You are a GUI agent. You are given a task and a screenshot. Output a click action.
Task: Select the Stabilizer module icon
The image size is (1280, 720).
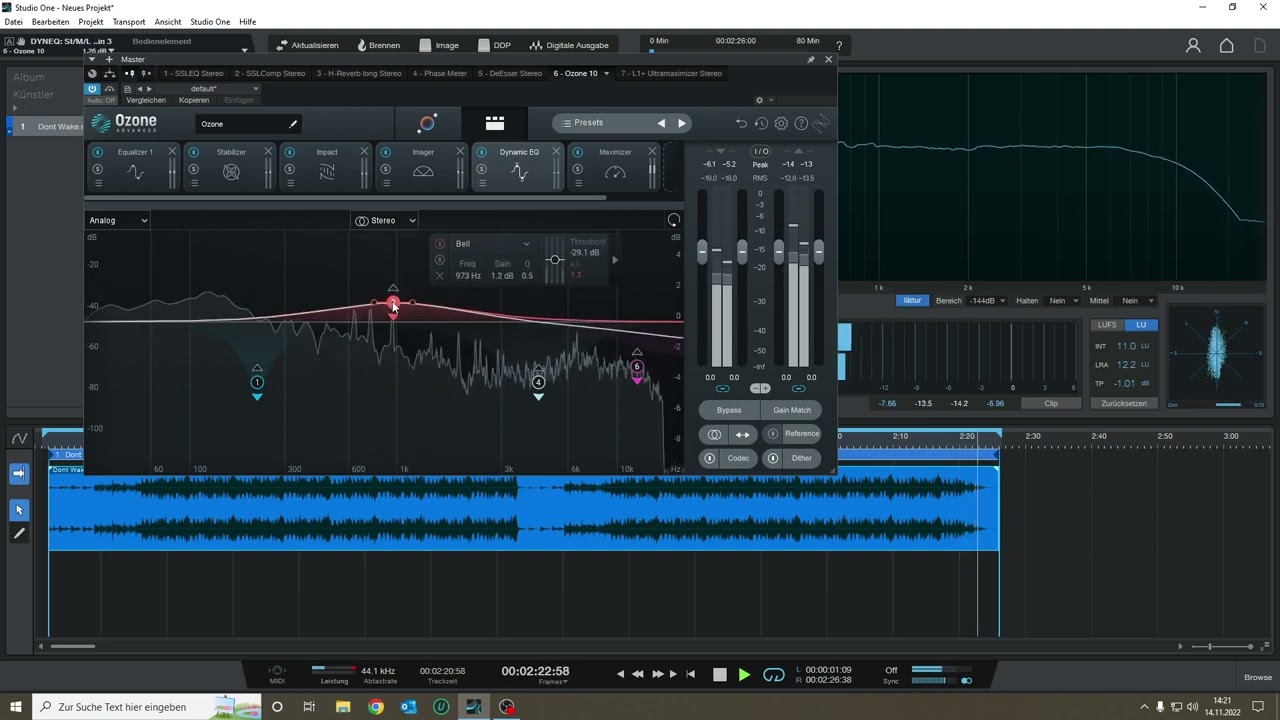pyautogui.click(x=231, y=172)
